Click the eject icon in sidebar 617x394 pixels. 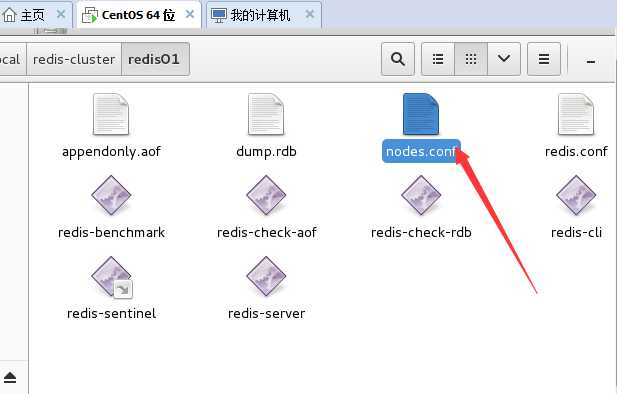click(10, 377)
